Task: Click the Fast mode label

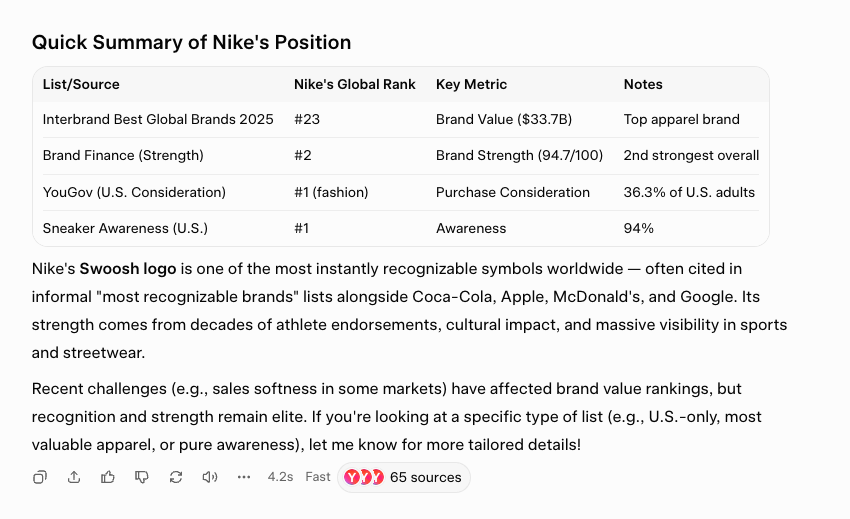Action: 318,477
